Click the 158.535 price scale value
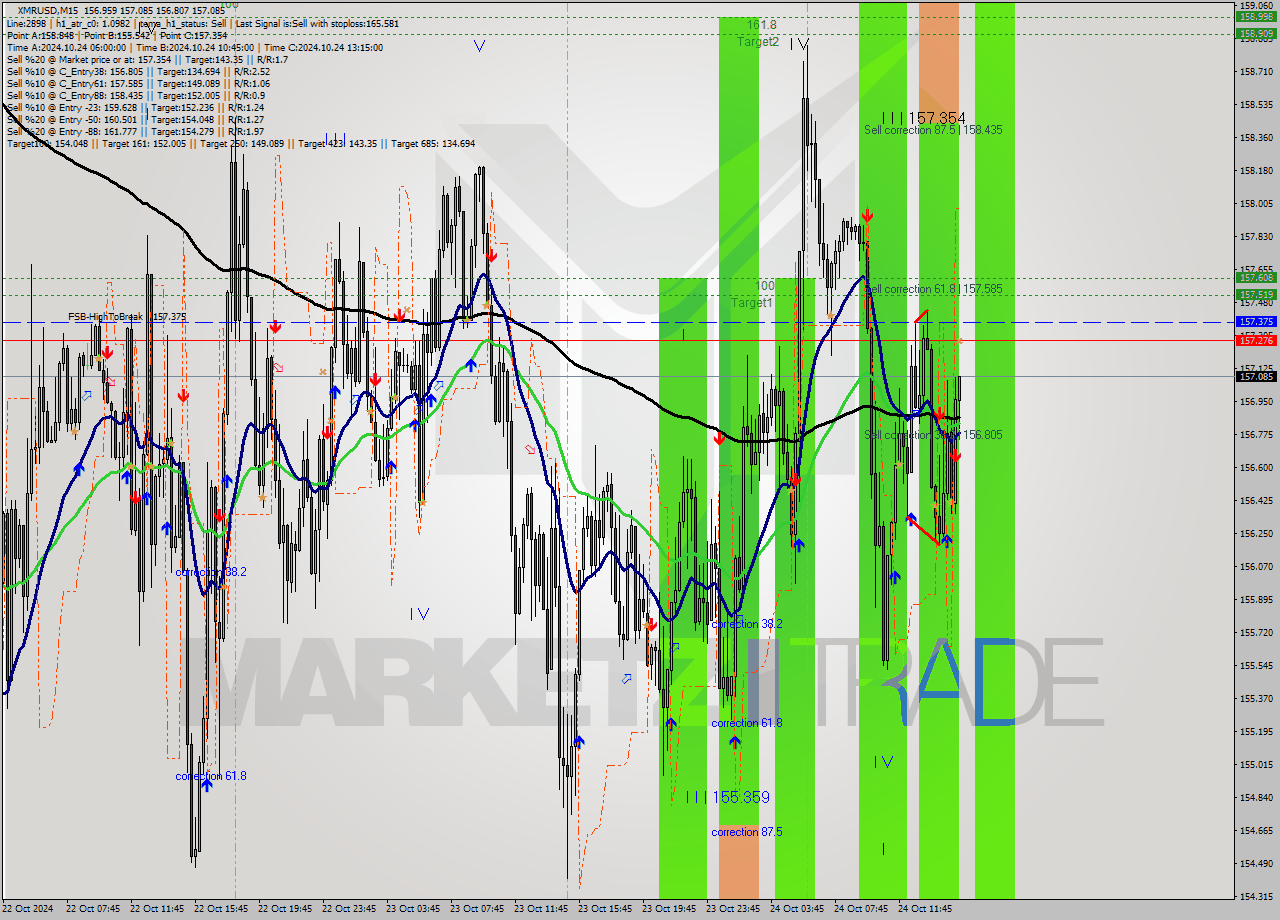This screenshot has width=1280, height=920. [x=1256, y=104]
